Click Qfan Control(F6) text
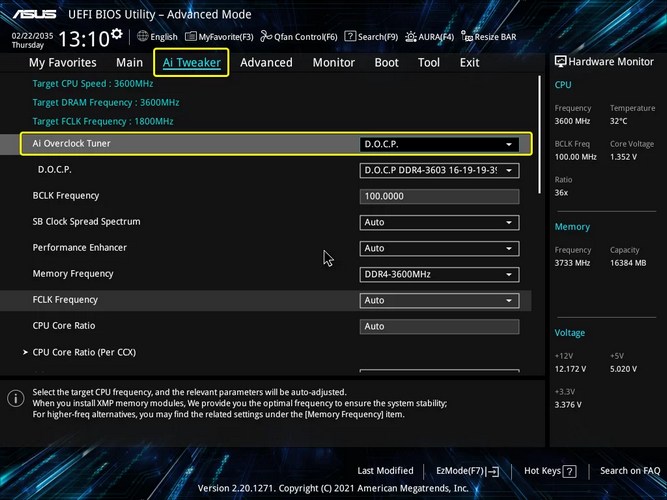 (x=305, y=37)
